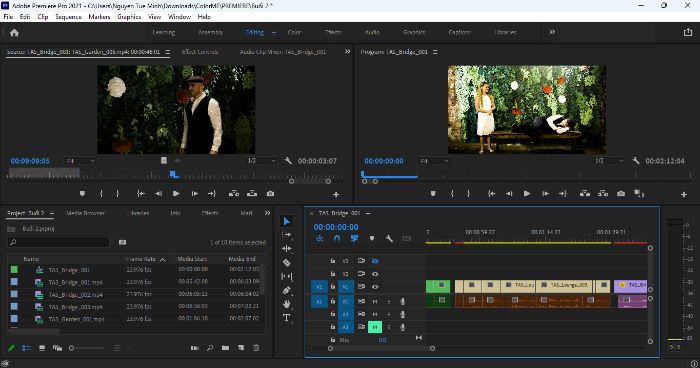The image size is (700, 368).
Task: Toggle V2 track output eye
Action: [x=375, y=274]
